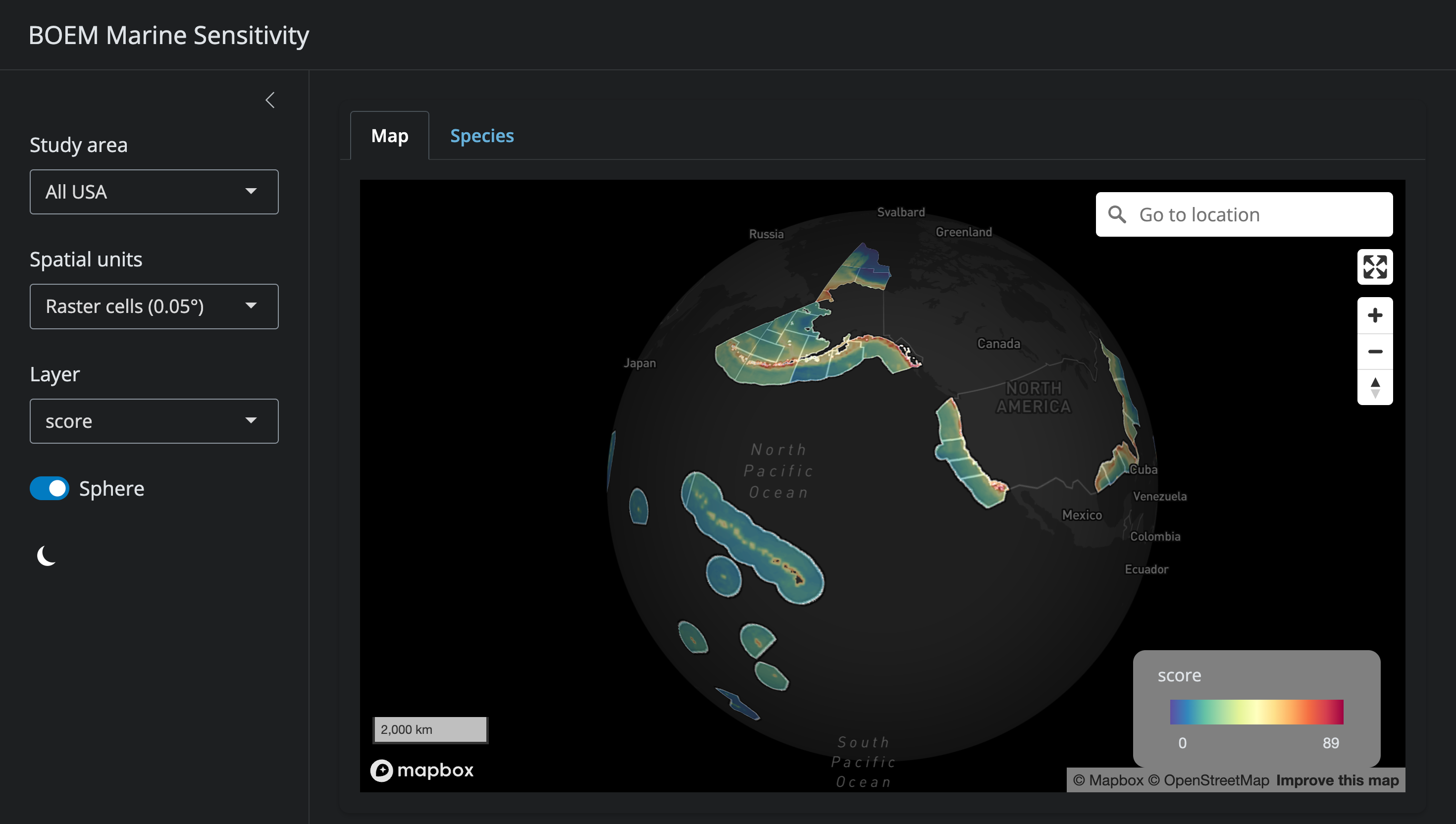Switch to the Species tab

(481, 136)
